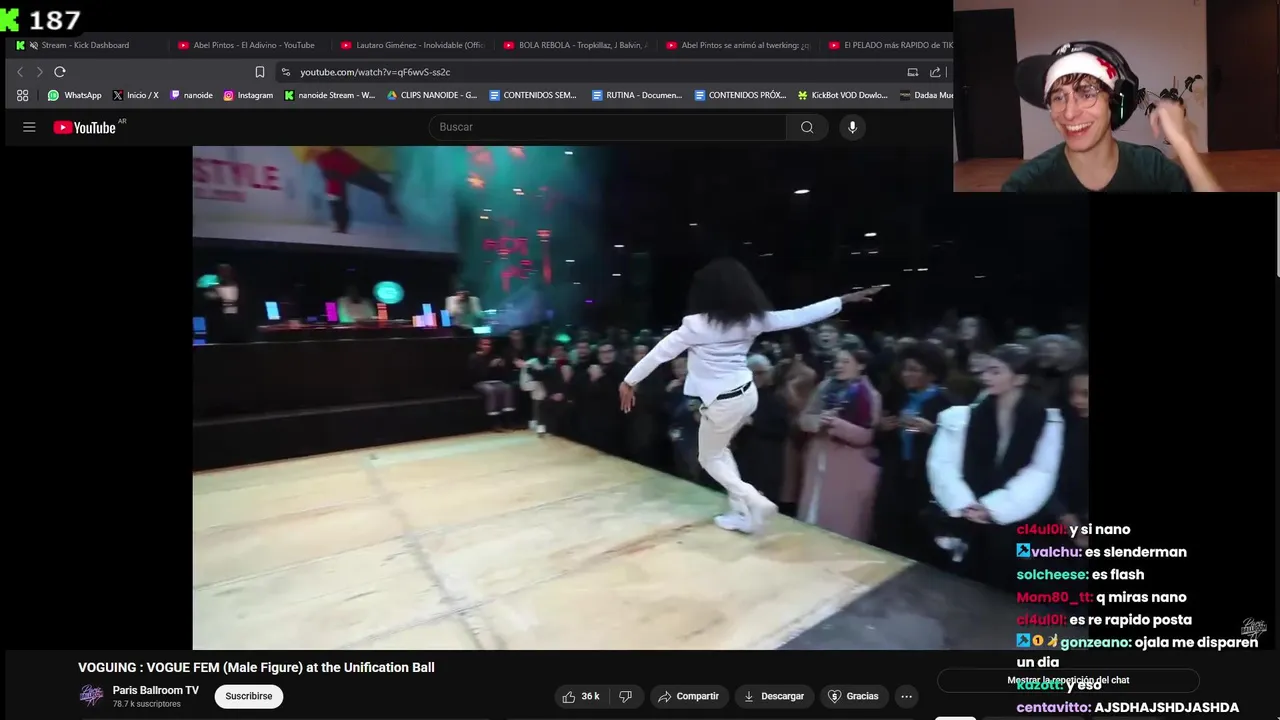
Task: Click chat message from valchu
Action: pyautogui.click(x=1101, y=552)
